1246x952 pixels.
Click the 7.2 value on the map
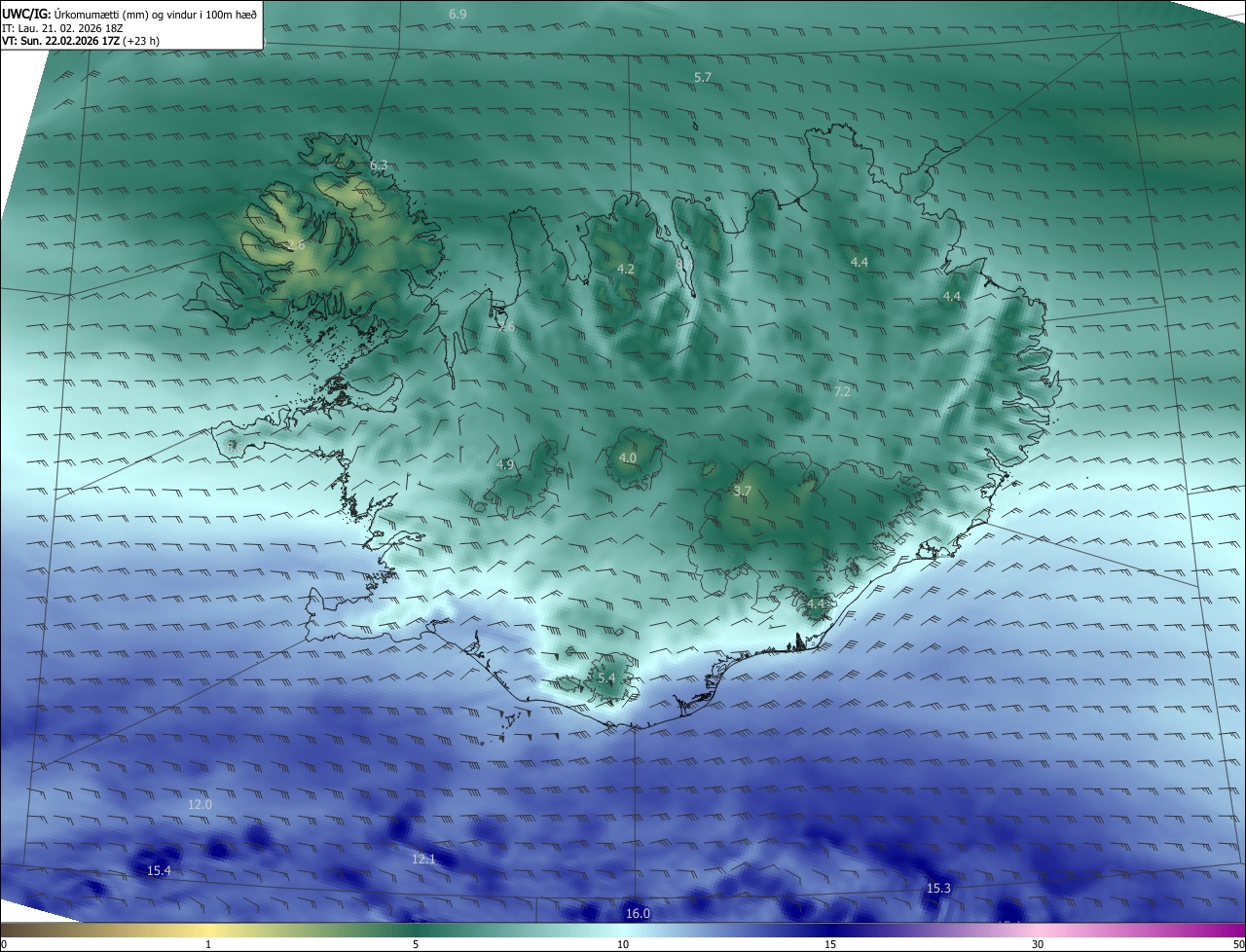coord(842,391)
